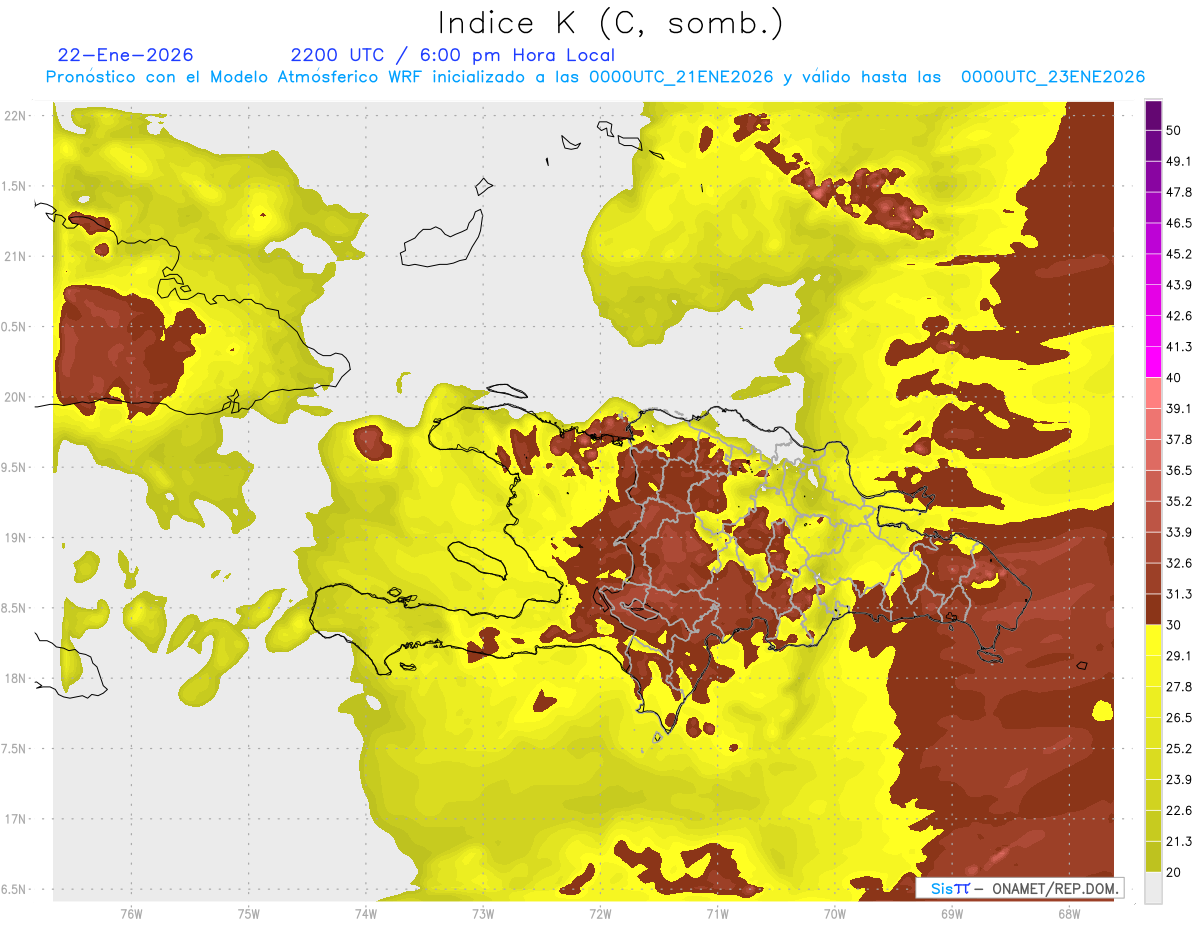Click the '74W' longitude label
Screen dimensions: 1200x927
point(366,913)
